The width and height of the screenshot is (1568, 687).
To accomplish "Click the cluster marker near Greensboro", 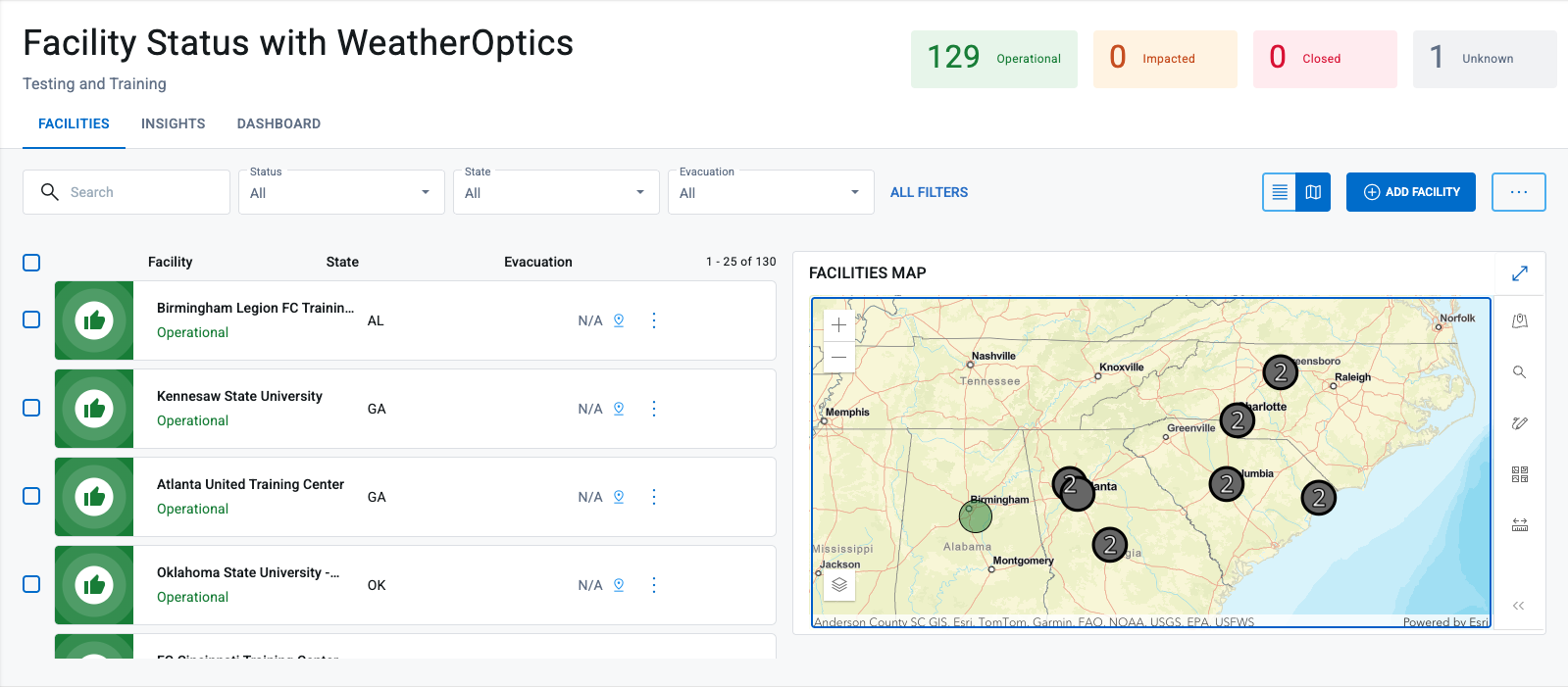I will 1280,372.
